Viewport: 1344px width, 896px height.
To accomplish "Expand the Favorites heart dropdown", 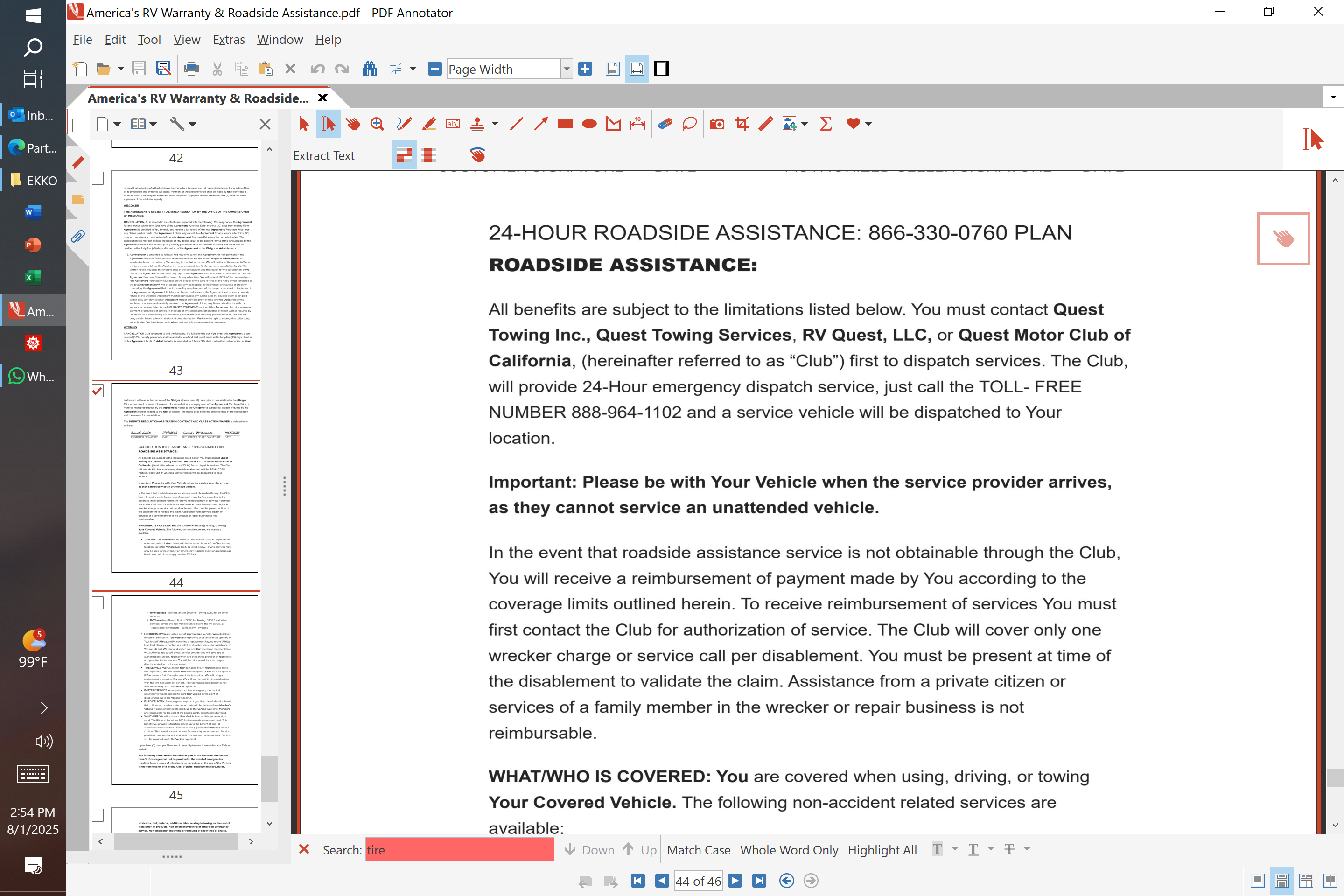I will coord(868,124).
